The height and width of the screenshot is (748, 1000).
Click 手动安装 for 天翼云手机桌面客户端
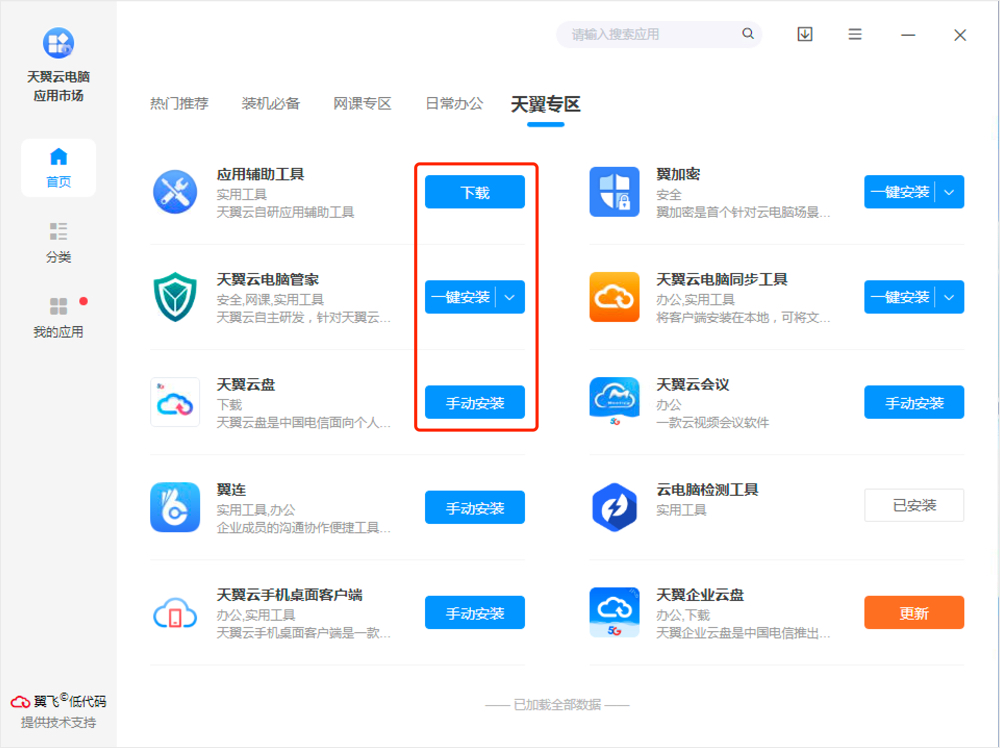(x=475, y=613)
